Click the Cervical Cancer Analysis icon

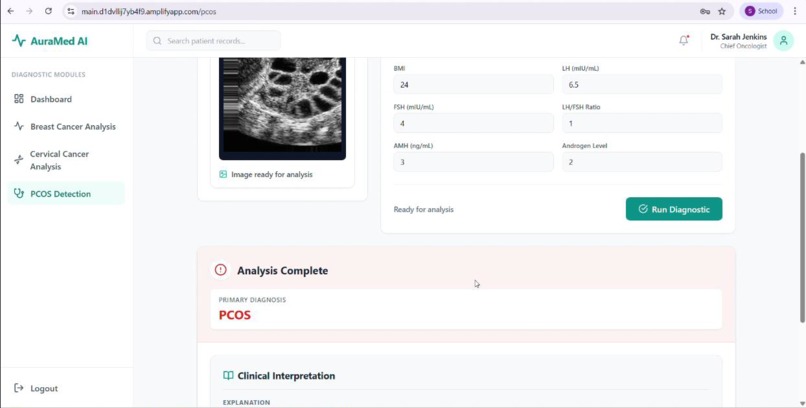coord(19,160)
